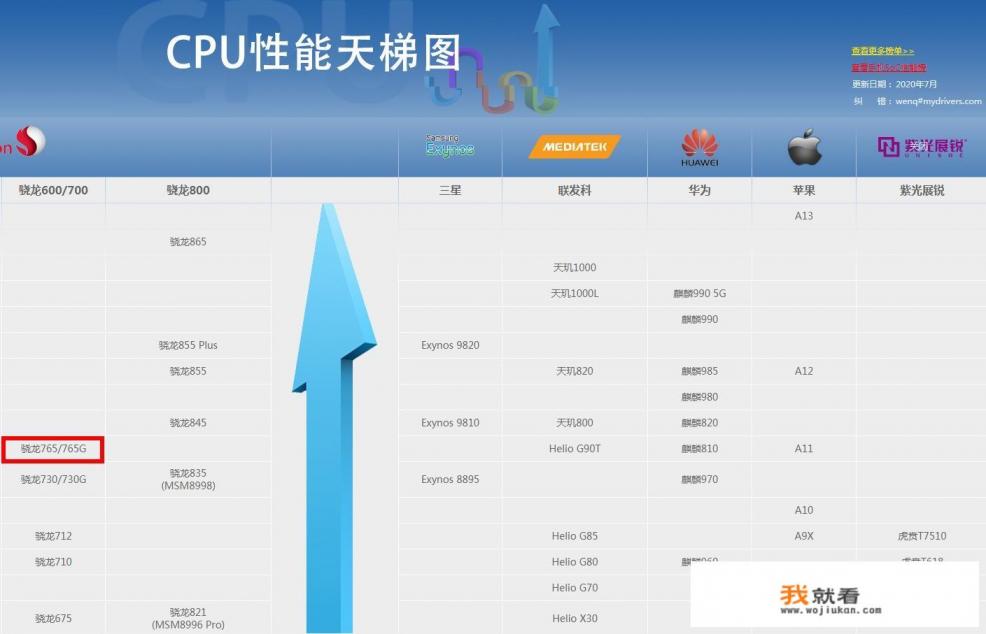Click the 麒麟980 cell
This screenshot has height=634, width=986.
coord(699,397)
